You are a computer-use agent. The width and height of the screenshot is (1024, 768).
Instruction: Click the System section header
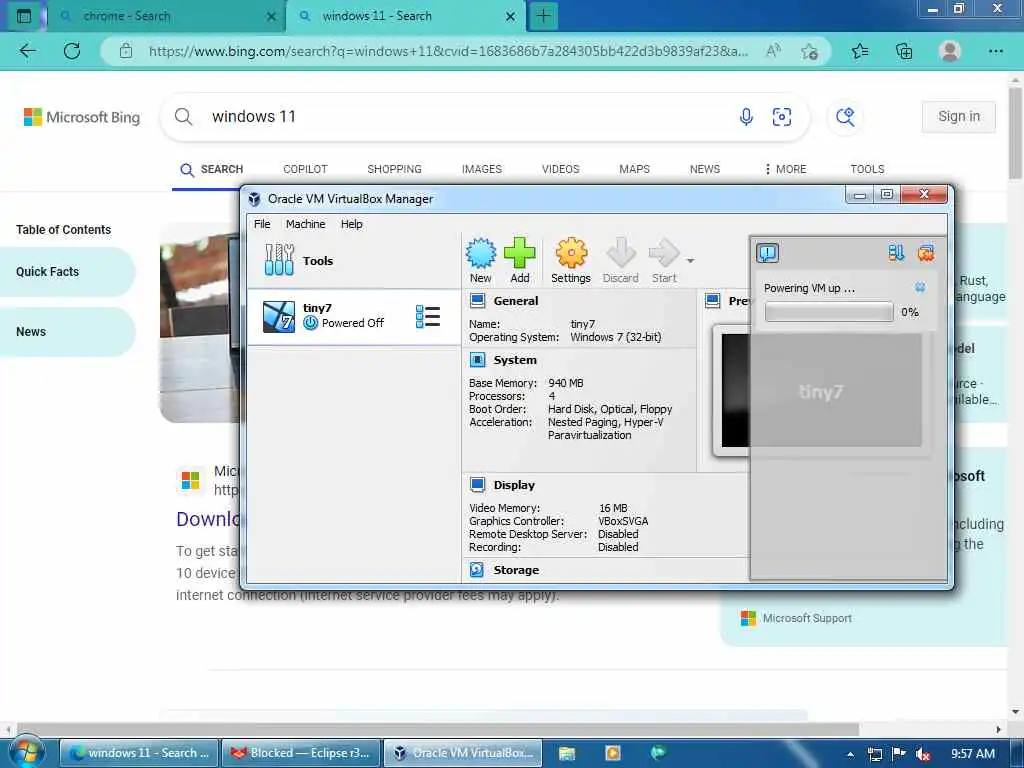(515, 360)
